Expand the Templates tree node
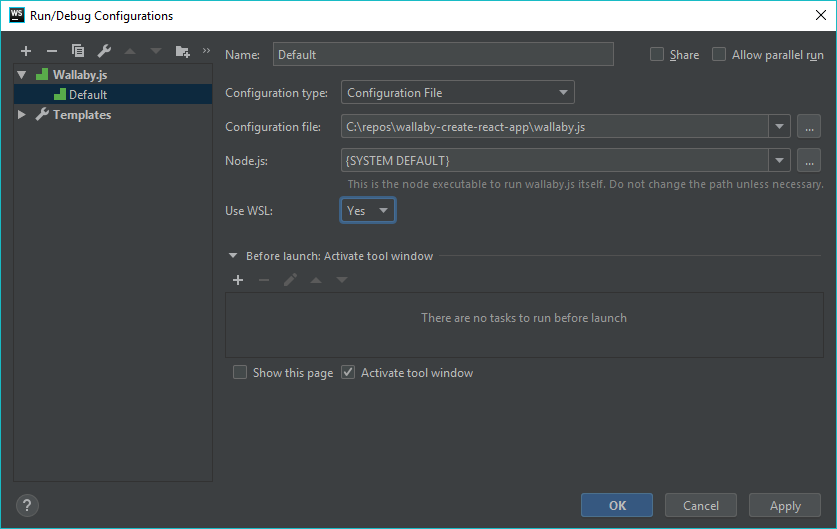This screenshot has width=837, height=529. (x=22, y=114)
